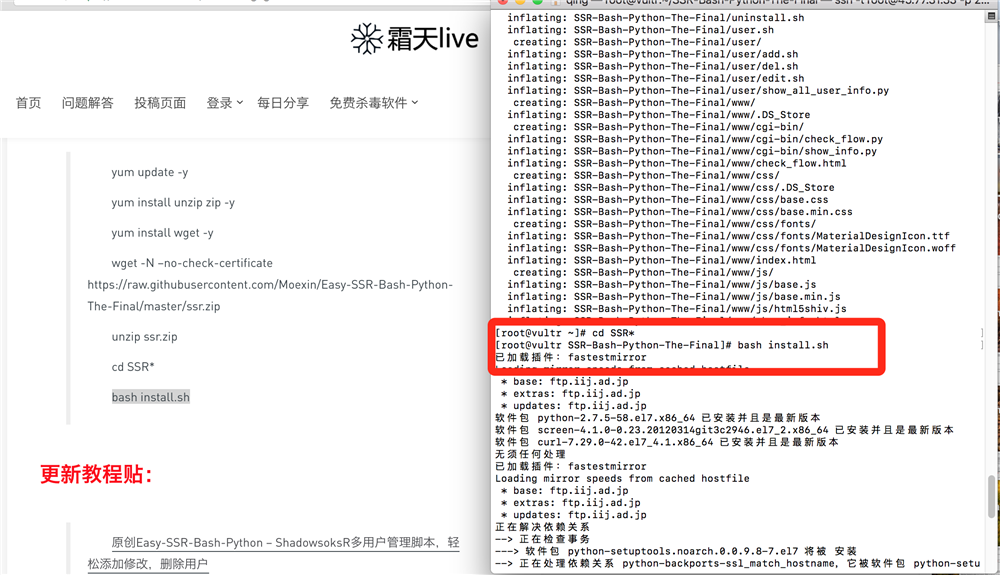Click terminal line with show_all_user_info.py
Viewport: 1000px width, 575px height.
point(698,91)
